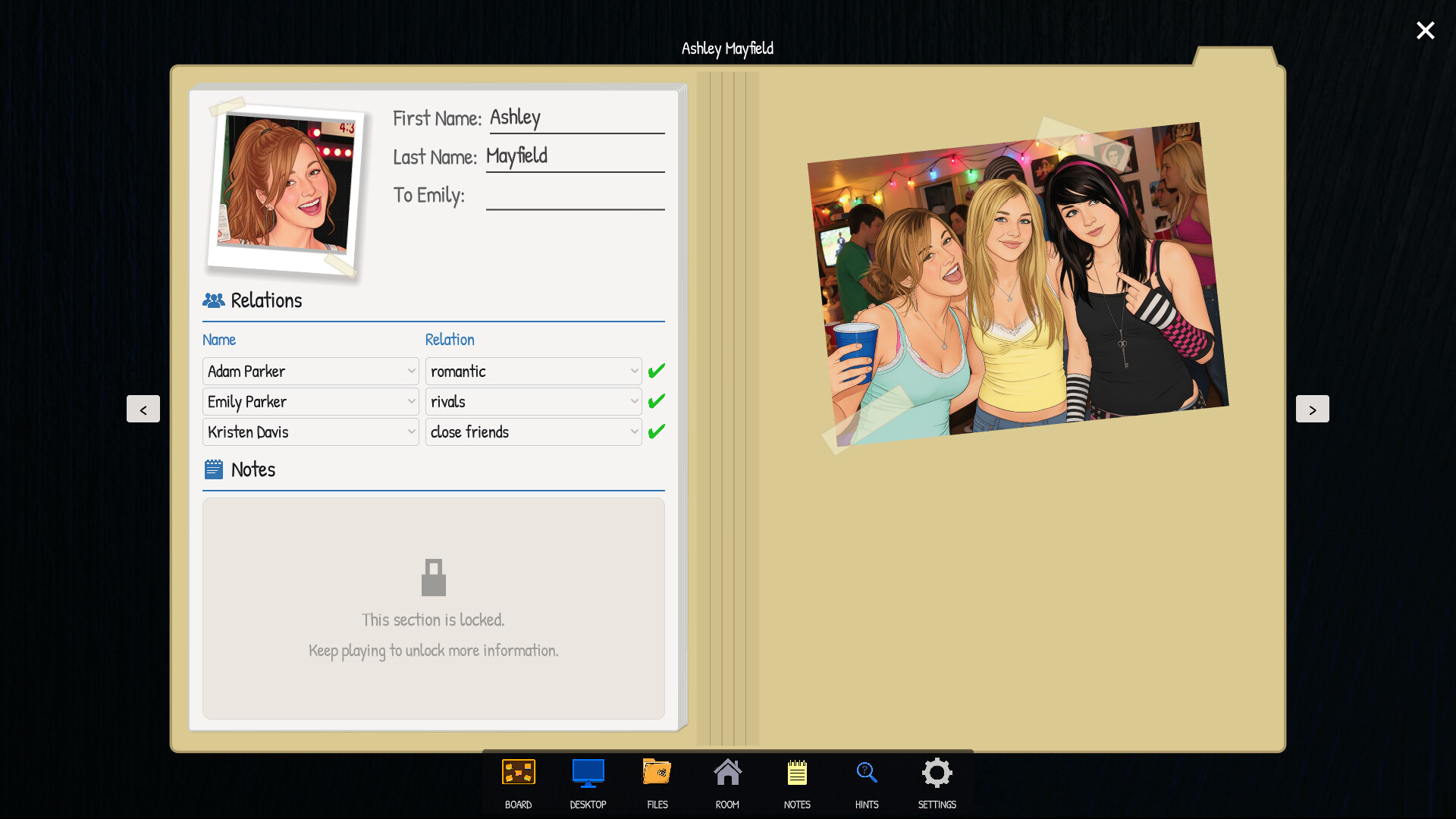Click the 'This section is locked.' text
1456x819 pixels.
point(433,620)
